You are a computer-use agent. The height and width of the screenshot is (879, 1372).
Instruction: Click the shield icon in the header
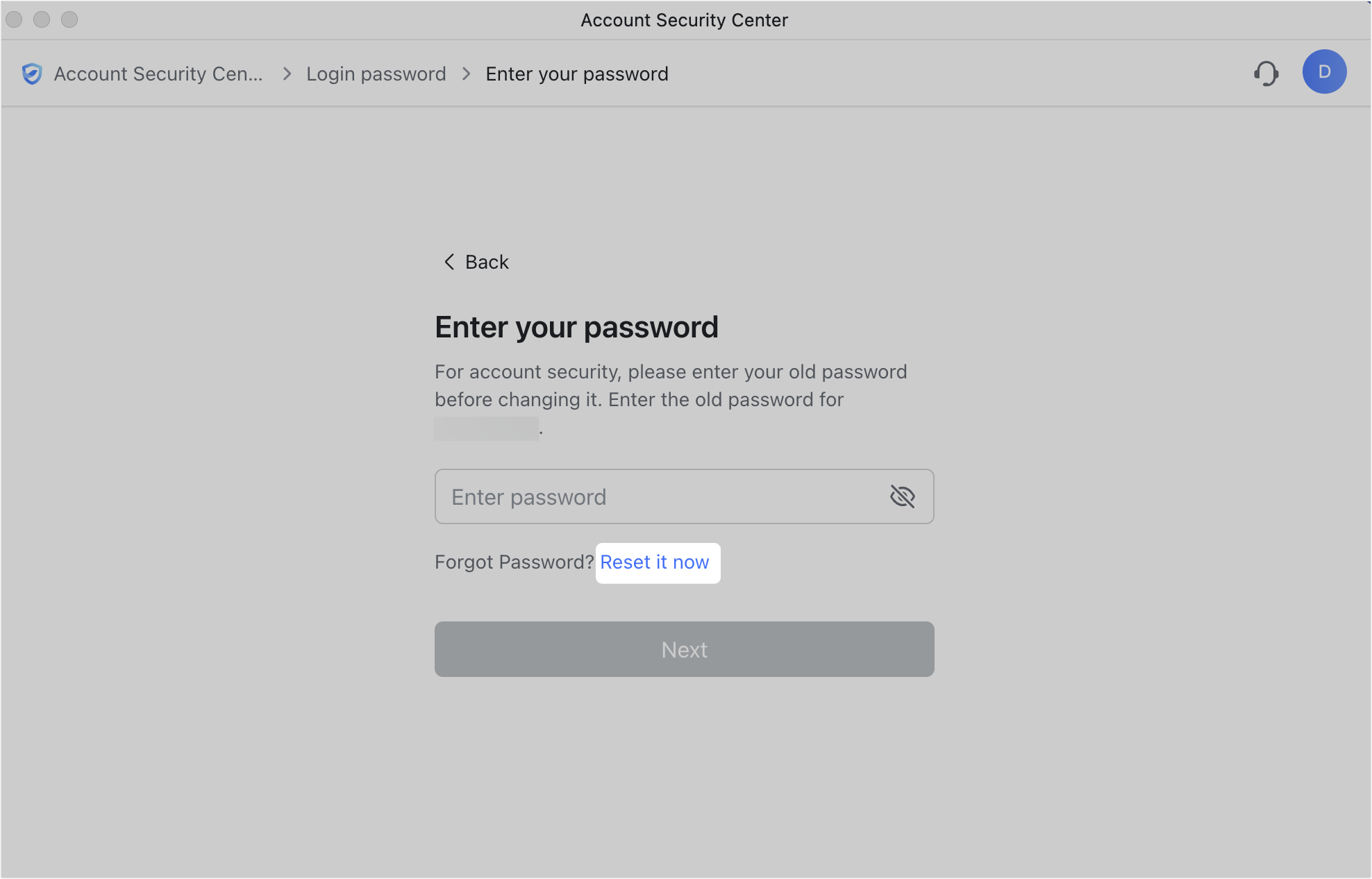(x=33, y=74)
